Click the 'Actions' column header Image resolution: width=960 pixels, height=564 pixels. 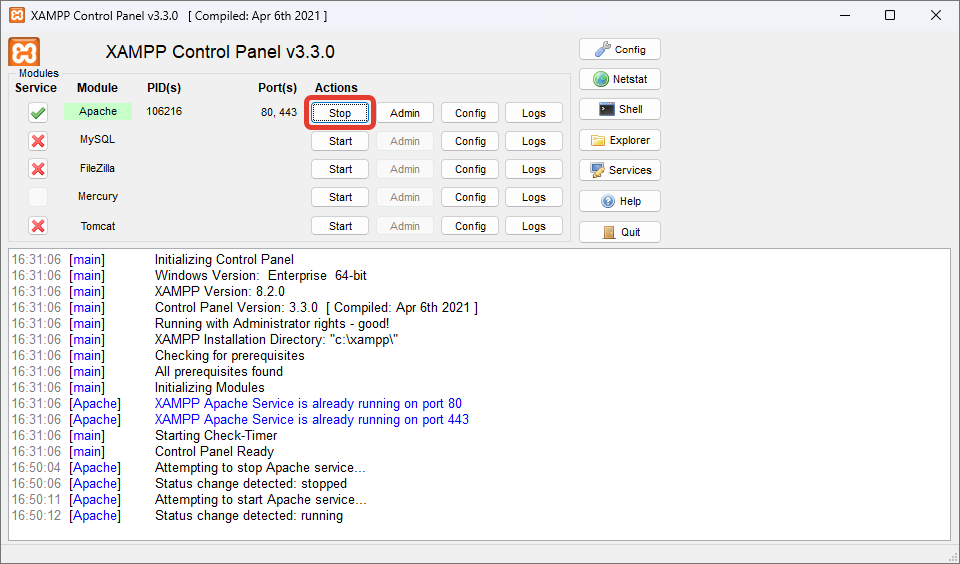tap(336, 88)
